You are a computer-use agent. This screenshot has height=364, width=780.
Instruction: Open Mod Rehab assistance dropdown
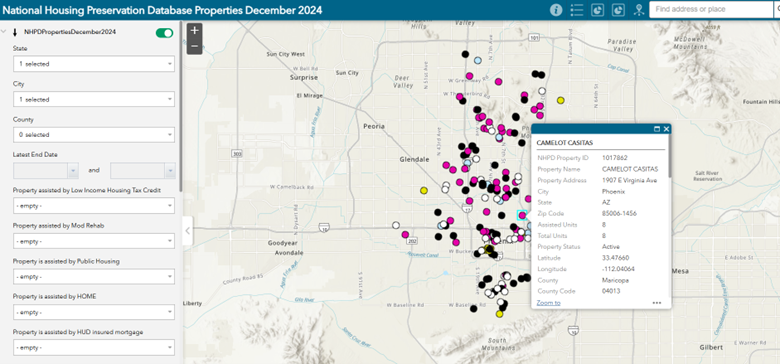point(94,241)
